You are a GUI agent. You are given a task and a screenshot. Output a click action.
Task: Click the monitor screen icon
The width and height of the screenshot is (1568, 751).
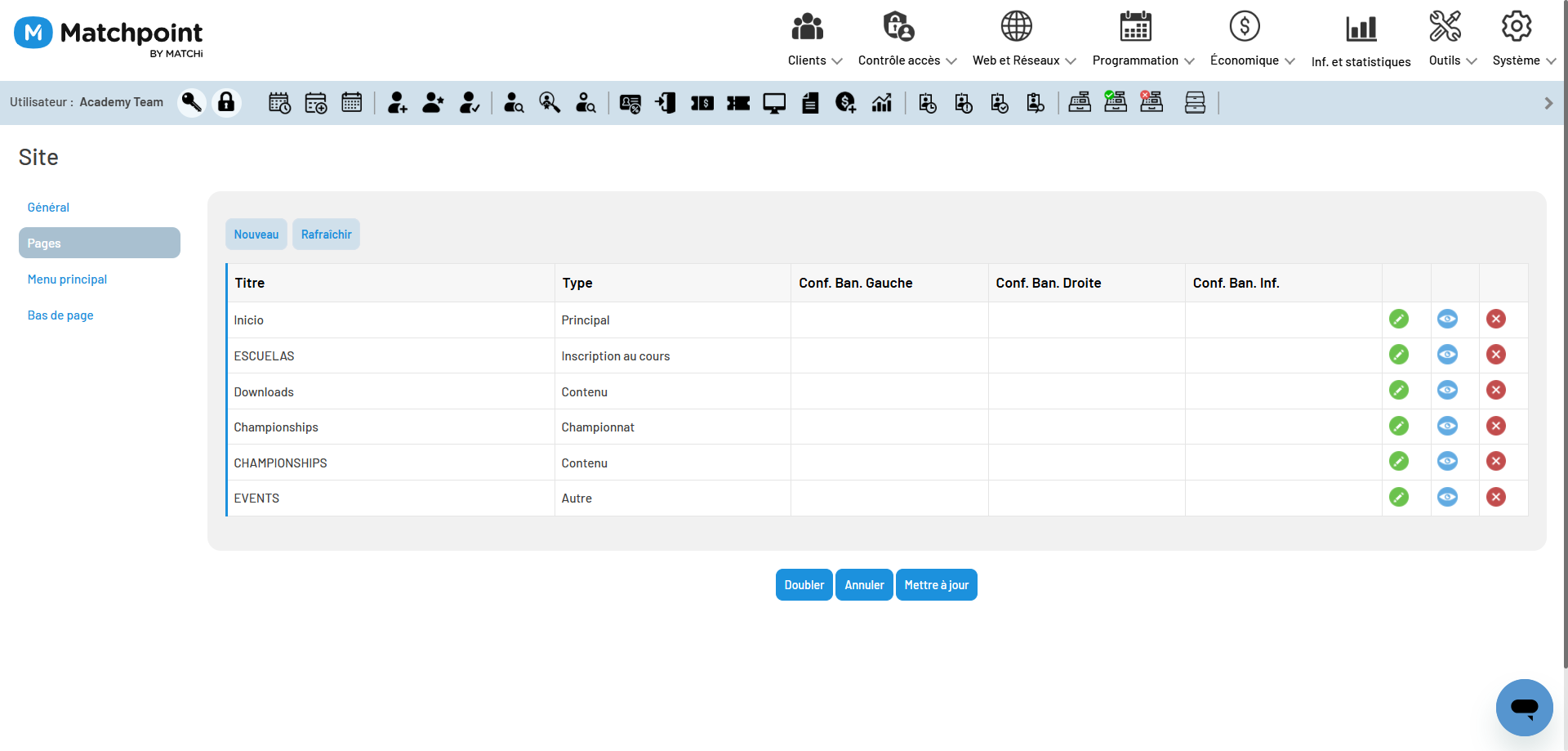click(x=774, y=103)
